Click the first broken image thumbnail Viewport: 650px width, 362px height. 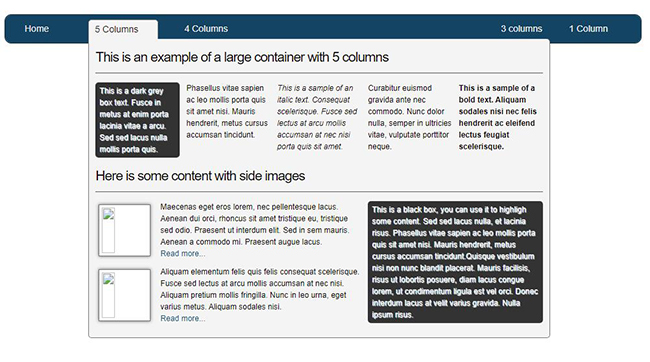(124, 230)
